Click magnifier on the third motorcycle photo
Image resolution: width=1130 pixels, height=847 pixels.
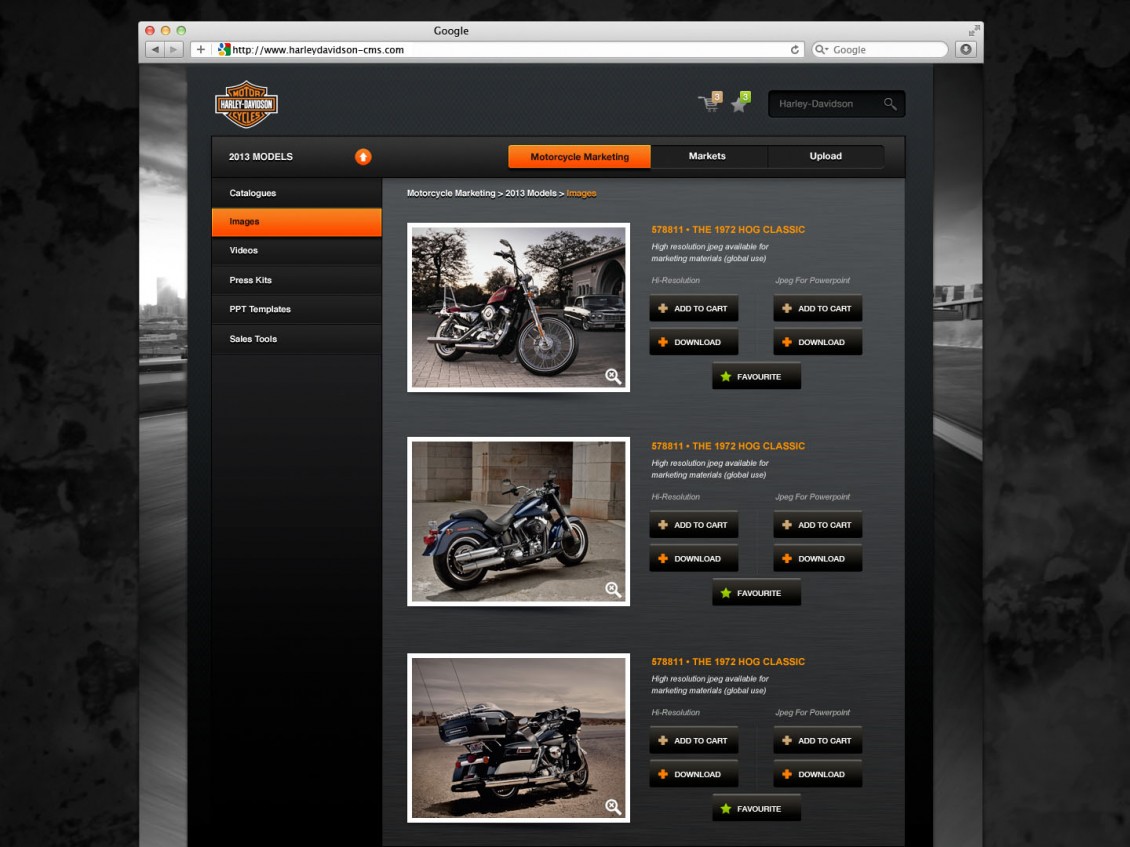(613, 806)
